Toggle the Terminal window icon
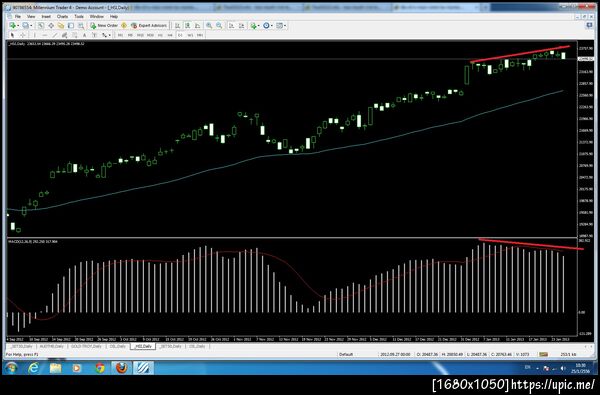 [71, 25]
